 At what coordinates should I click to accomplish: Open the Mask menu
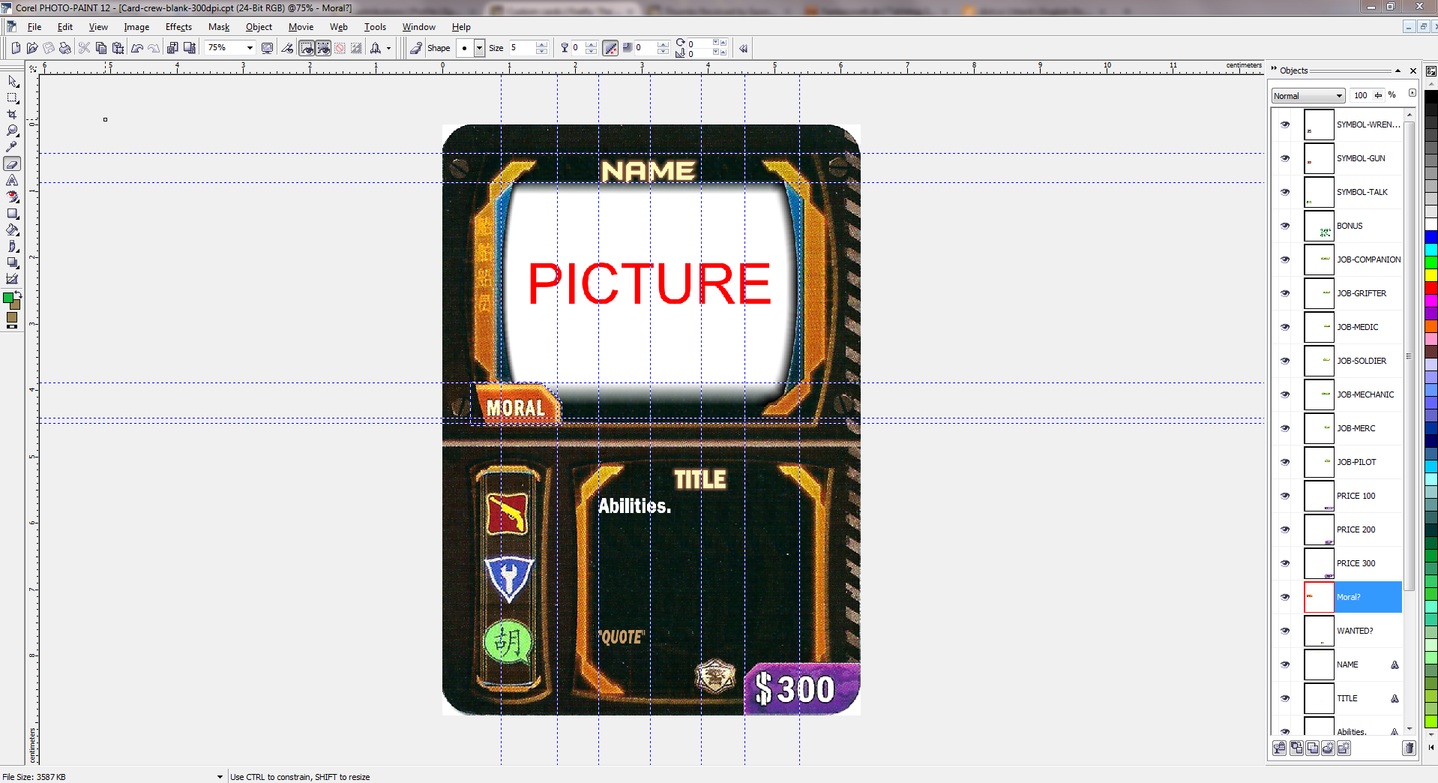pos(218,27)
